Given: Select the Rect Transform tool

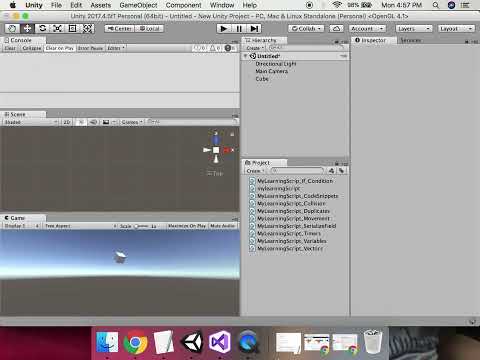Looking at the screenshot, I should [72, 28].
